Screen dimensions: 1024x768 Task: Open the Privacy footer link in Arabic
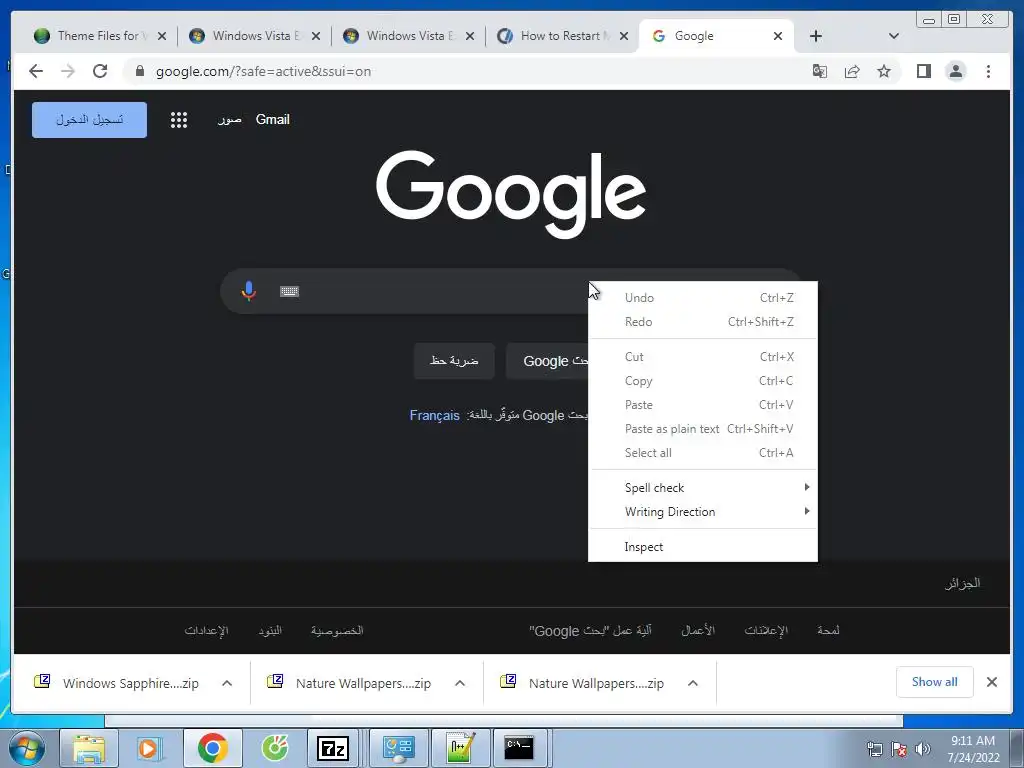coord(337,630)
